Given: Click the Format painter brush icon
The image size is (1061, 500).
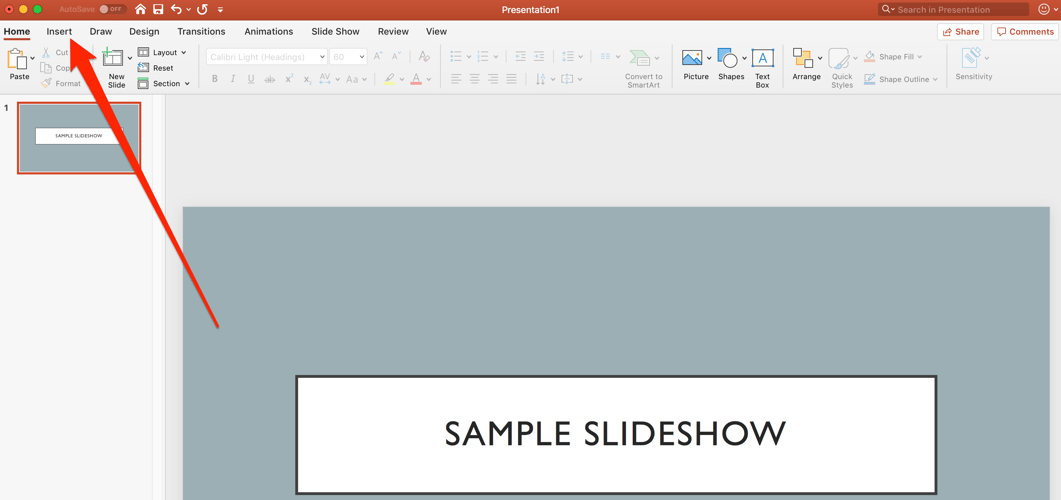Looking at the screenshot, I should (46, 83).
